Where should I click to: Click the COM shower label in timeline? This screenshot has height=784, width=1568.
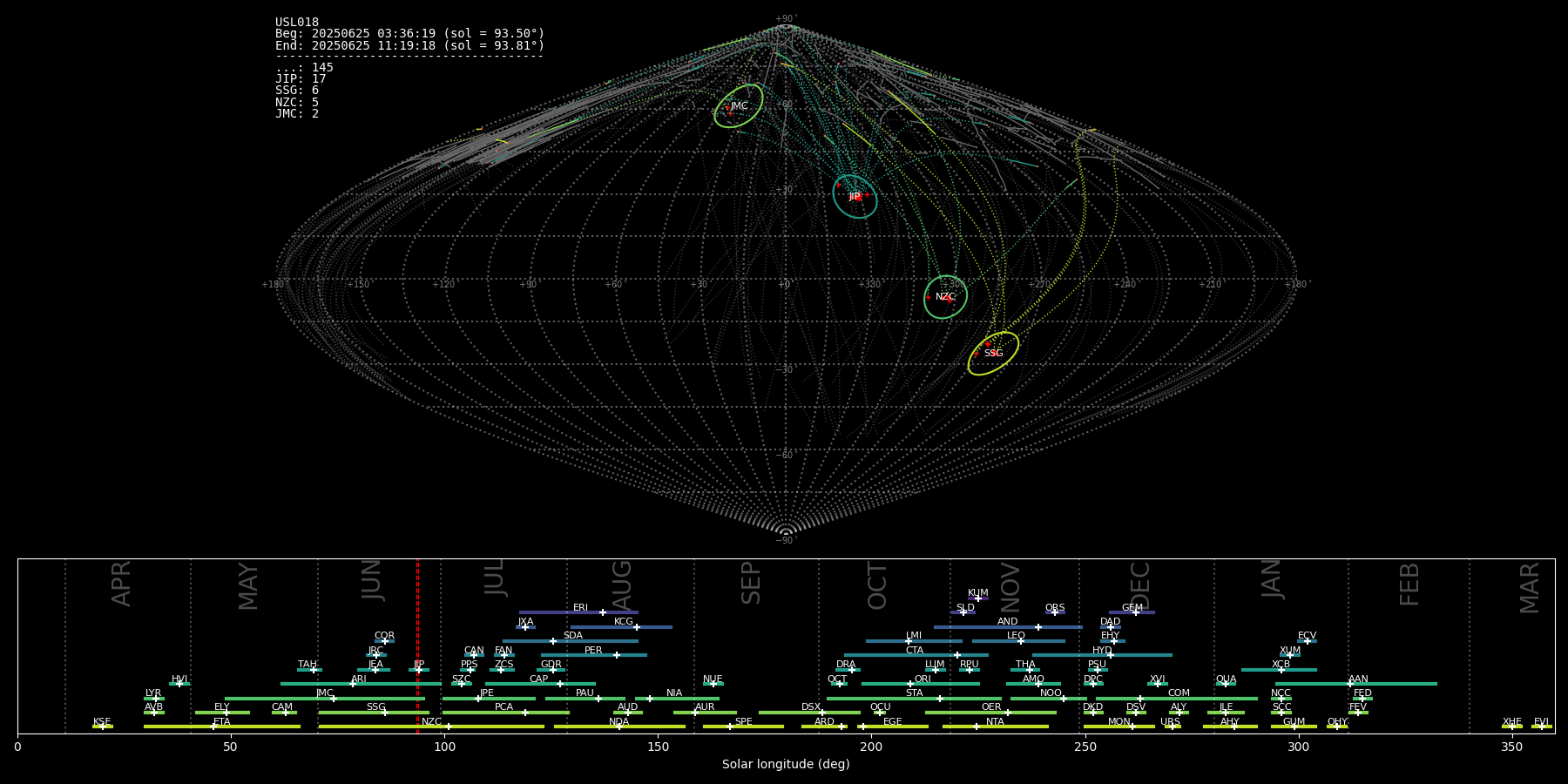(1179, 693)
